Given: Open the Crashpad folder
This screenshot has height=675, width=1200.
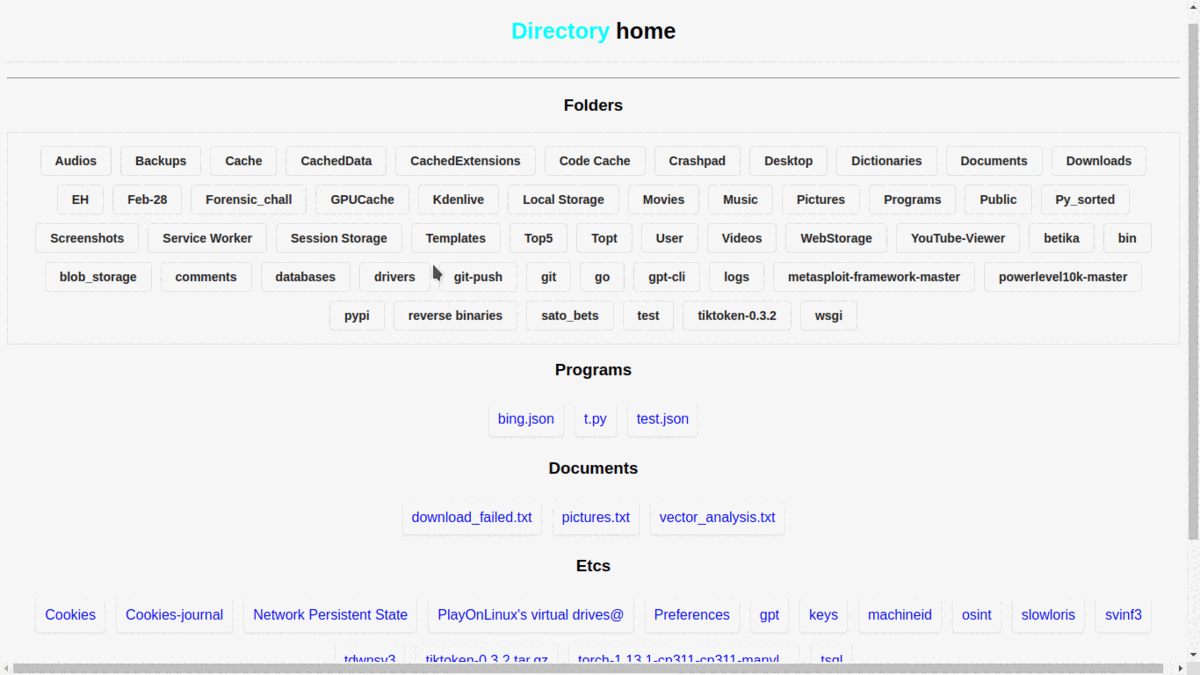Looking at the screenshot, I should 697,161.
